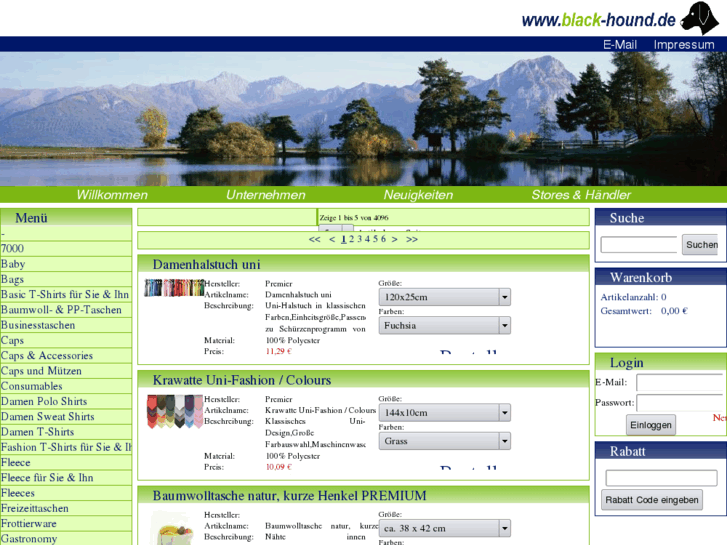This screenshot has height=545, width=727.
Task: Open the Neuigkeiten tab
Action: (x=418, y=195)
